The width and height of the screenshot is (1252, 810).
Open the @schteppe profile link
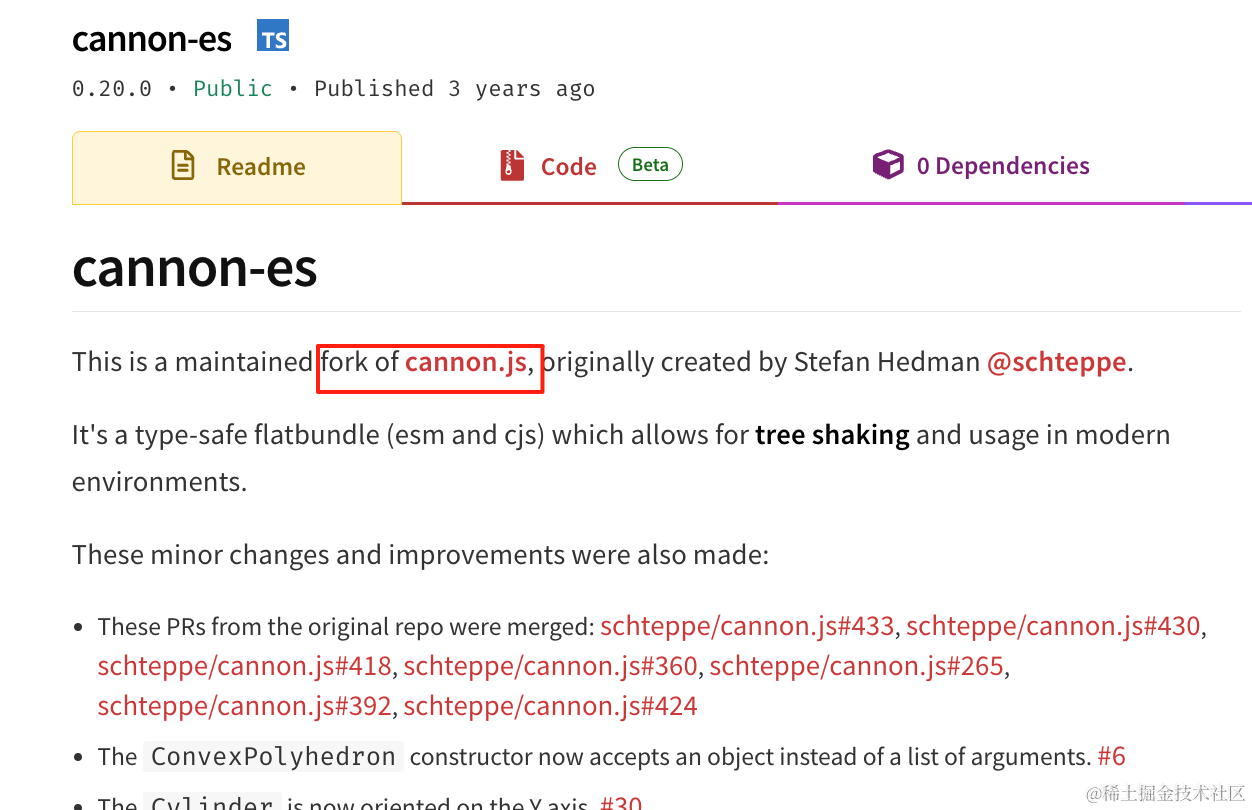(x=1057, y=361)
